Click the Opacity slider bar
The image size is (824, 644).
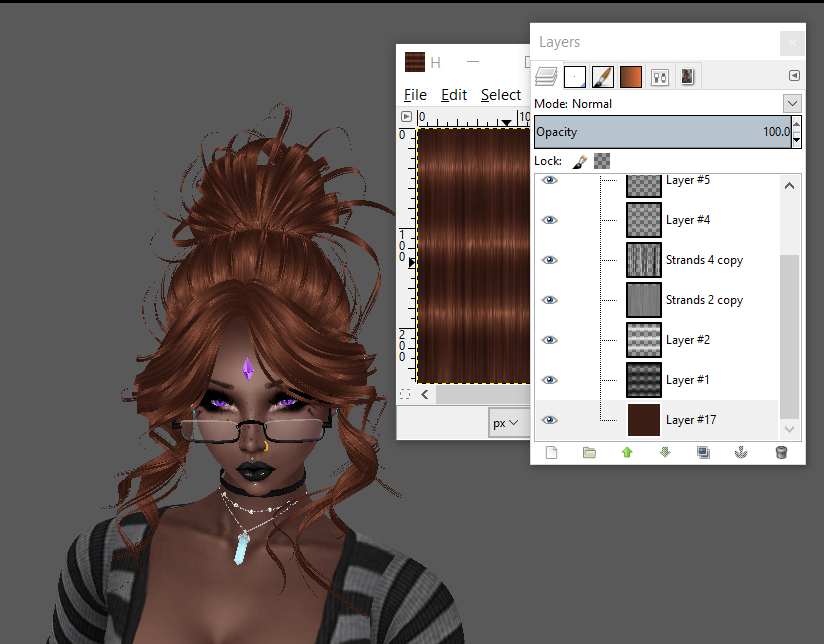(x=663, y=132)
